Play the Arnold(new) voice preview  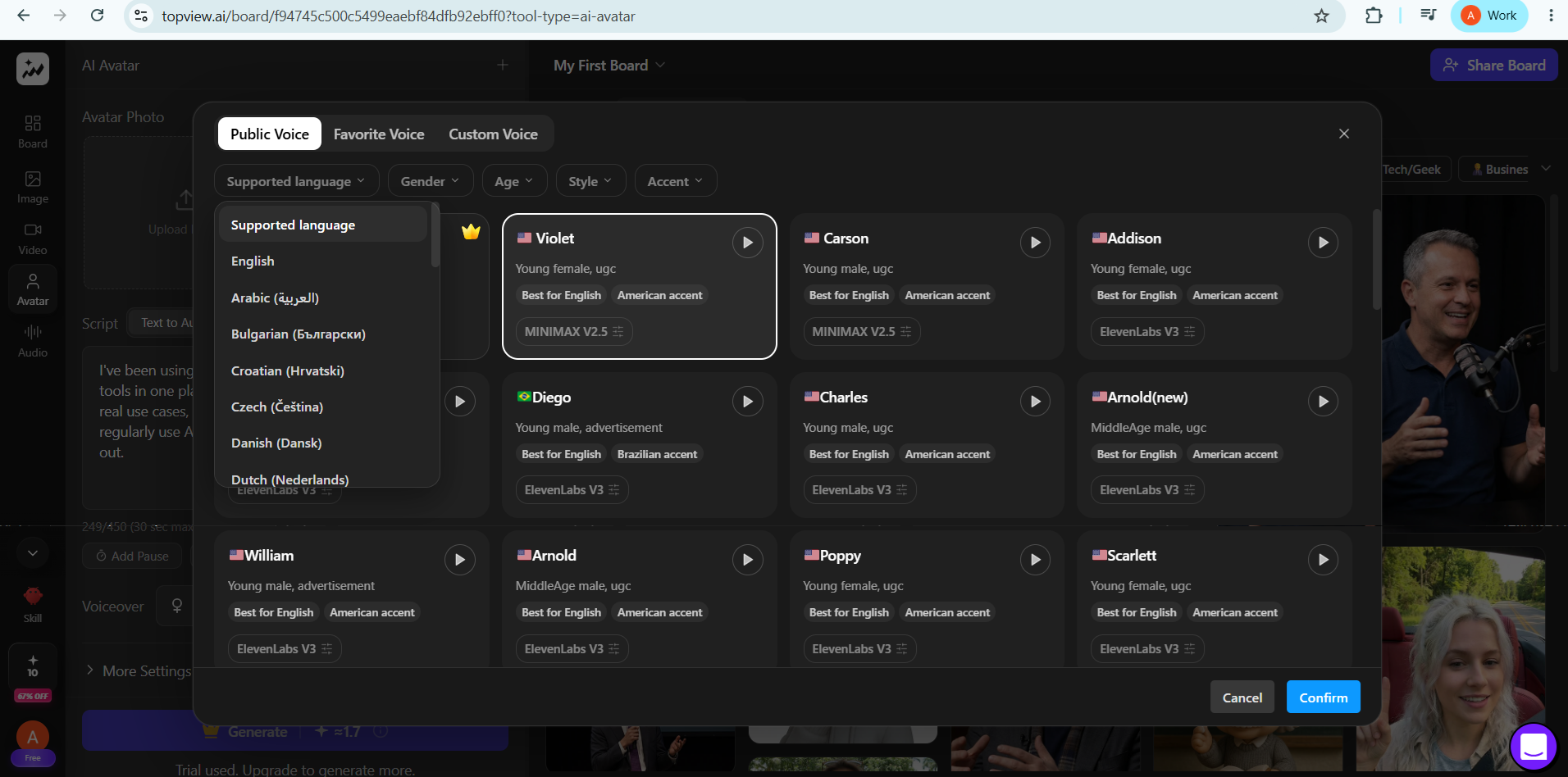click(1323, 402)
